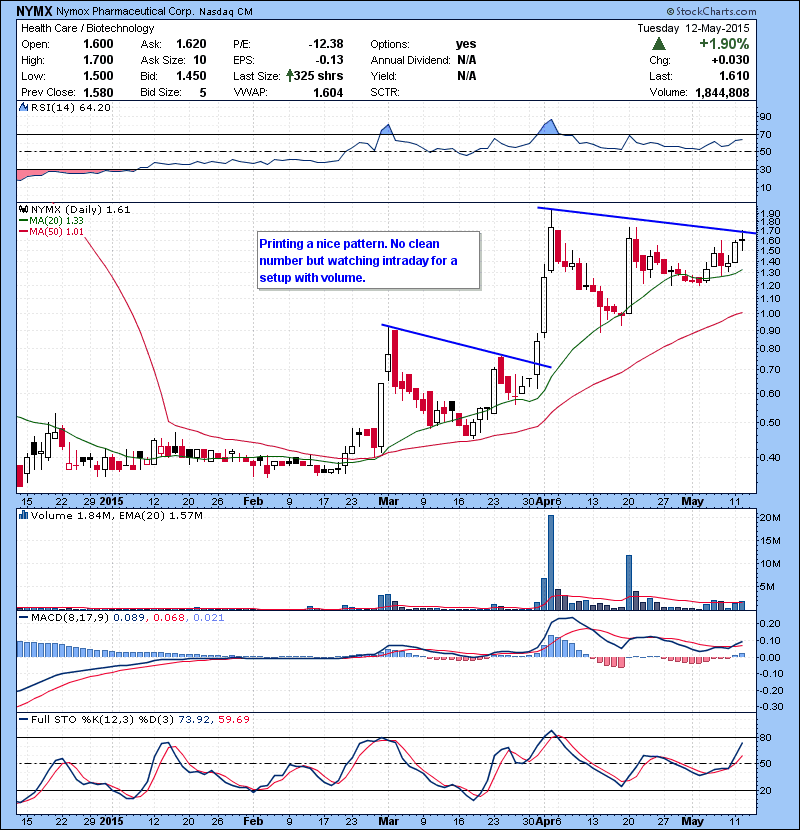Click the blue annotation text box
Image resolution: width=800 pixels, height=830 pixels.
coord(368,260)
